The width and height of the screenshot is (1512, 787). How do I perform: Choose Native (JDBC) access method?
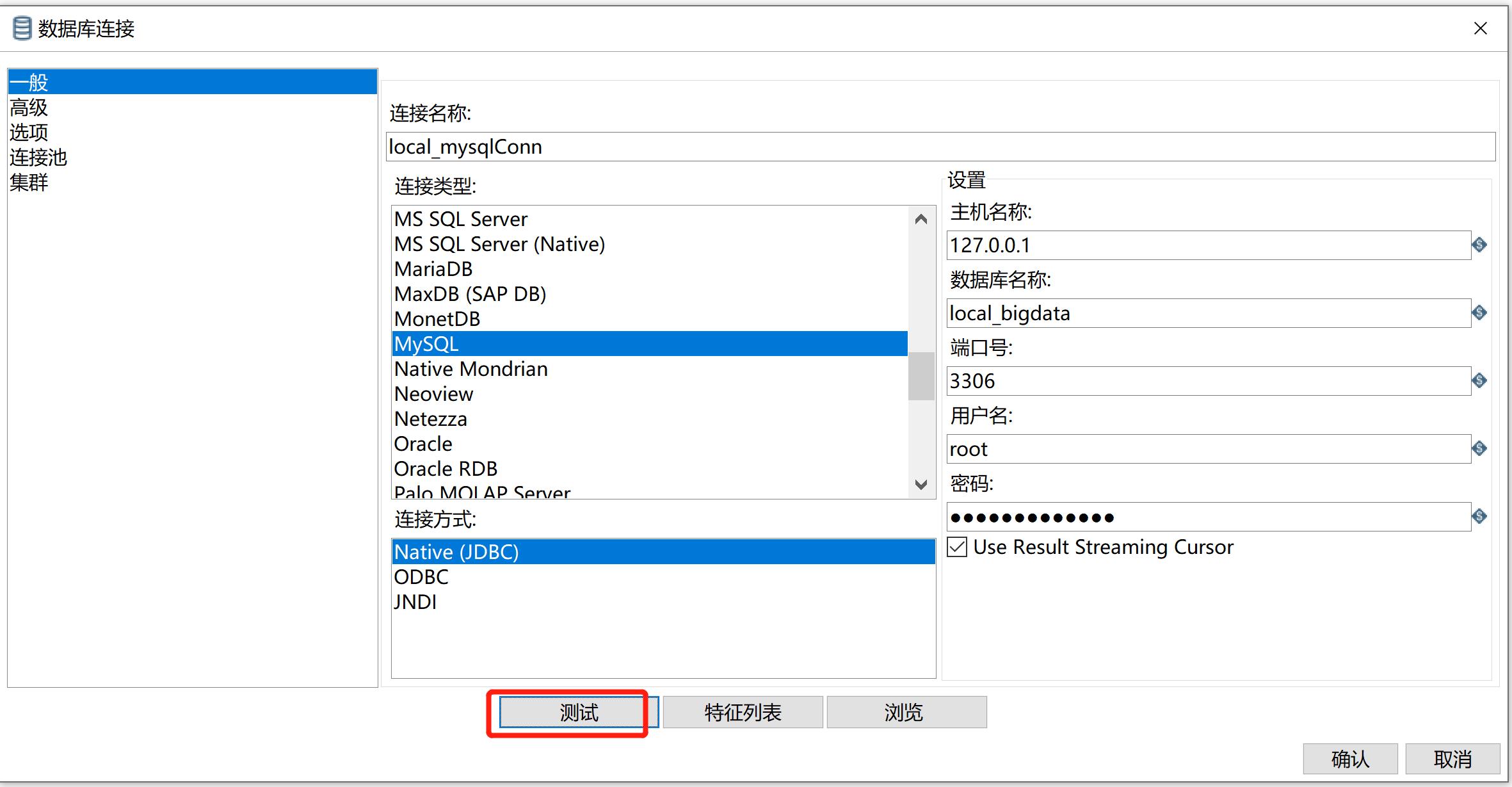[663, 551]
